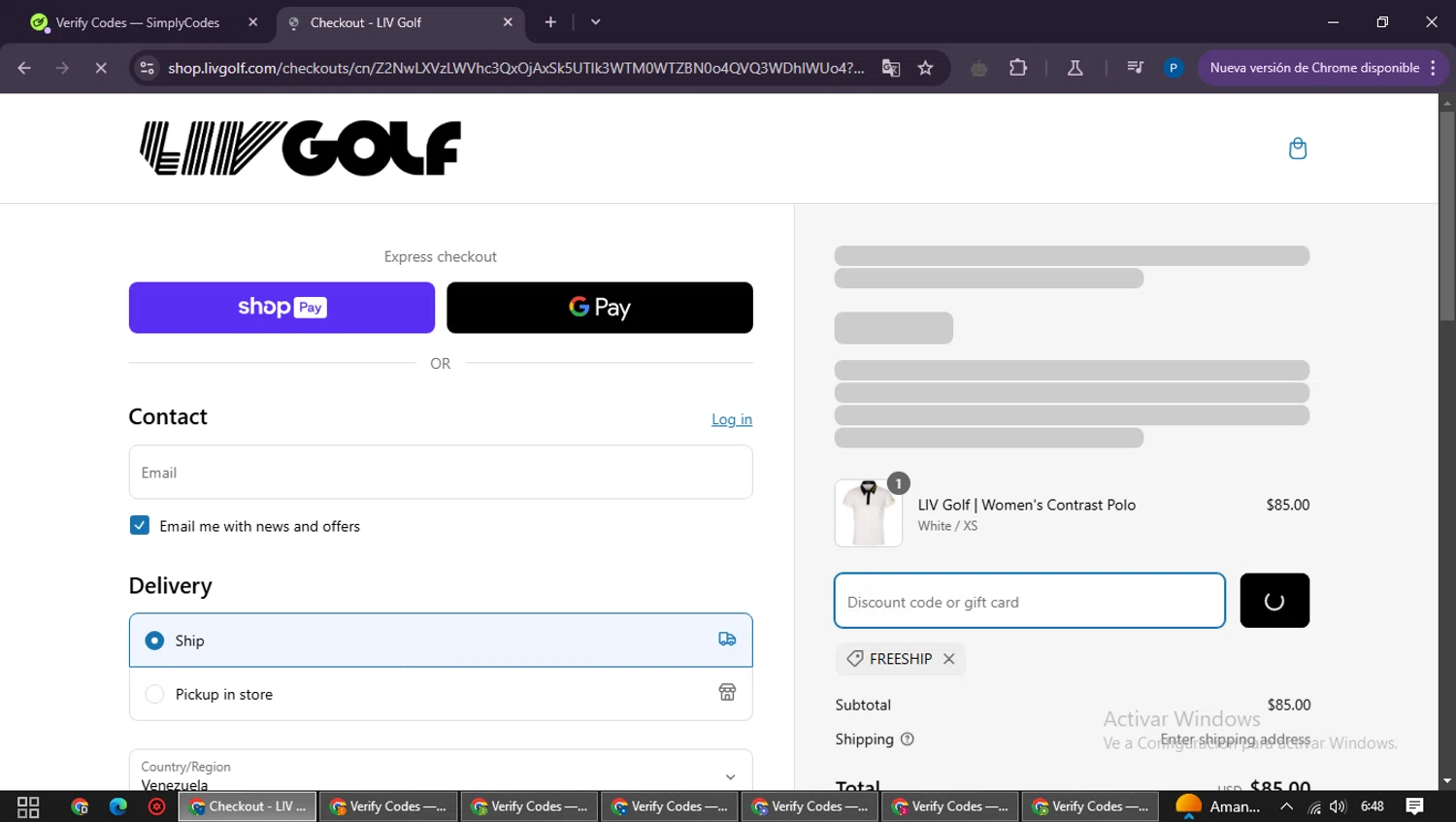Click the discount apply loading button

tap(1274, 601)
